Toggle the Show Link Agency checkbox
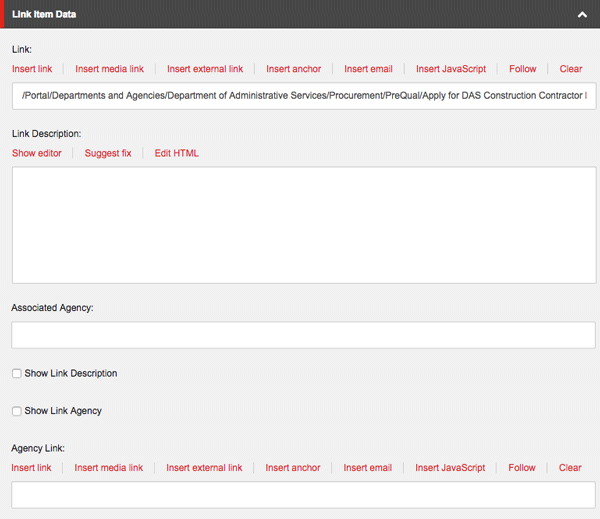This screenshot has width=600, height=519. click(17, 411)
